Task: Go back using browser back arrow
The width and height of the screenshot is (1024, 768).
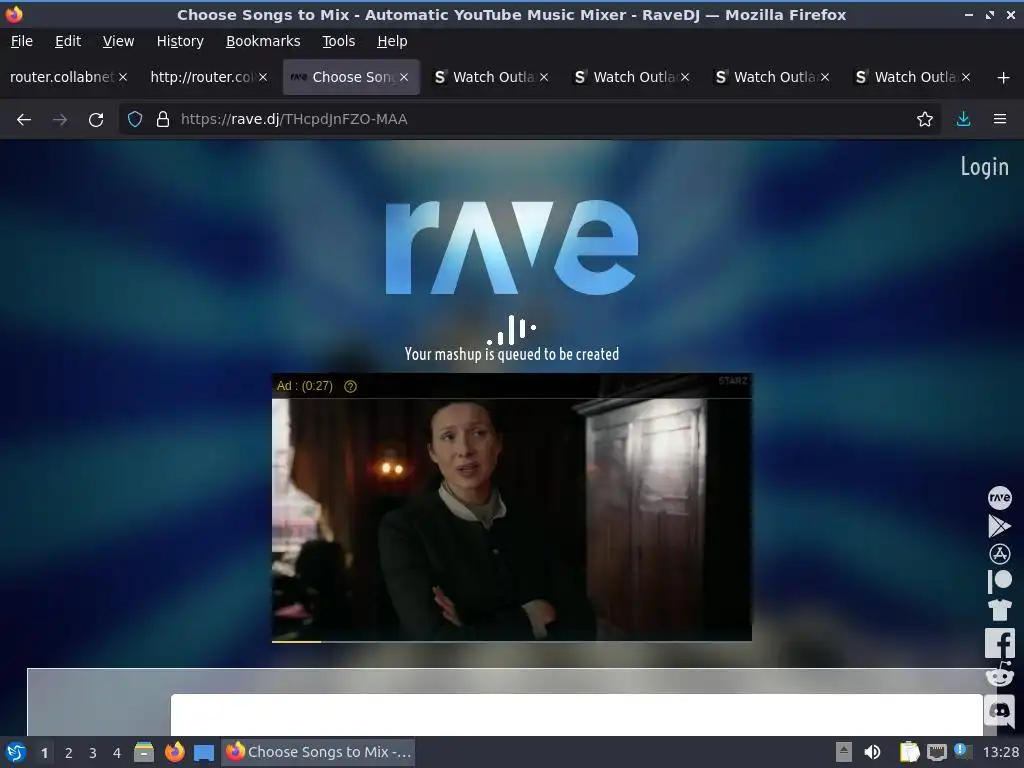Action: pyautogui.click(x=24, y=120)
